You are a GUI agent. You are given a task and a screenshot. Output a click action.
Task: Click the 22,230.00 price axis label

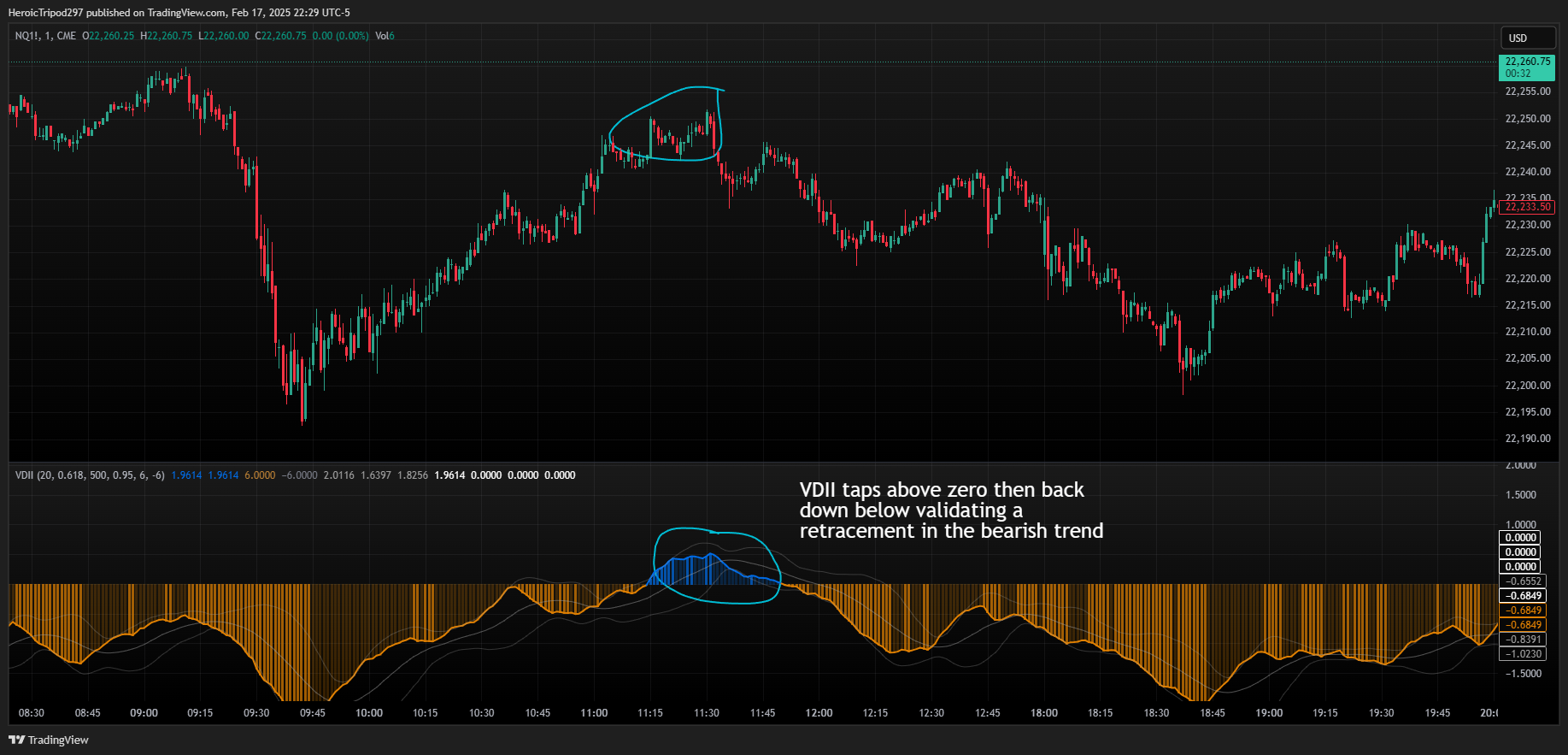pyautogui.click(x=1528, y=225)
